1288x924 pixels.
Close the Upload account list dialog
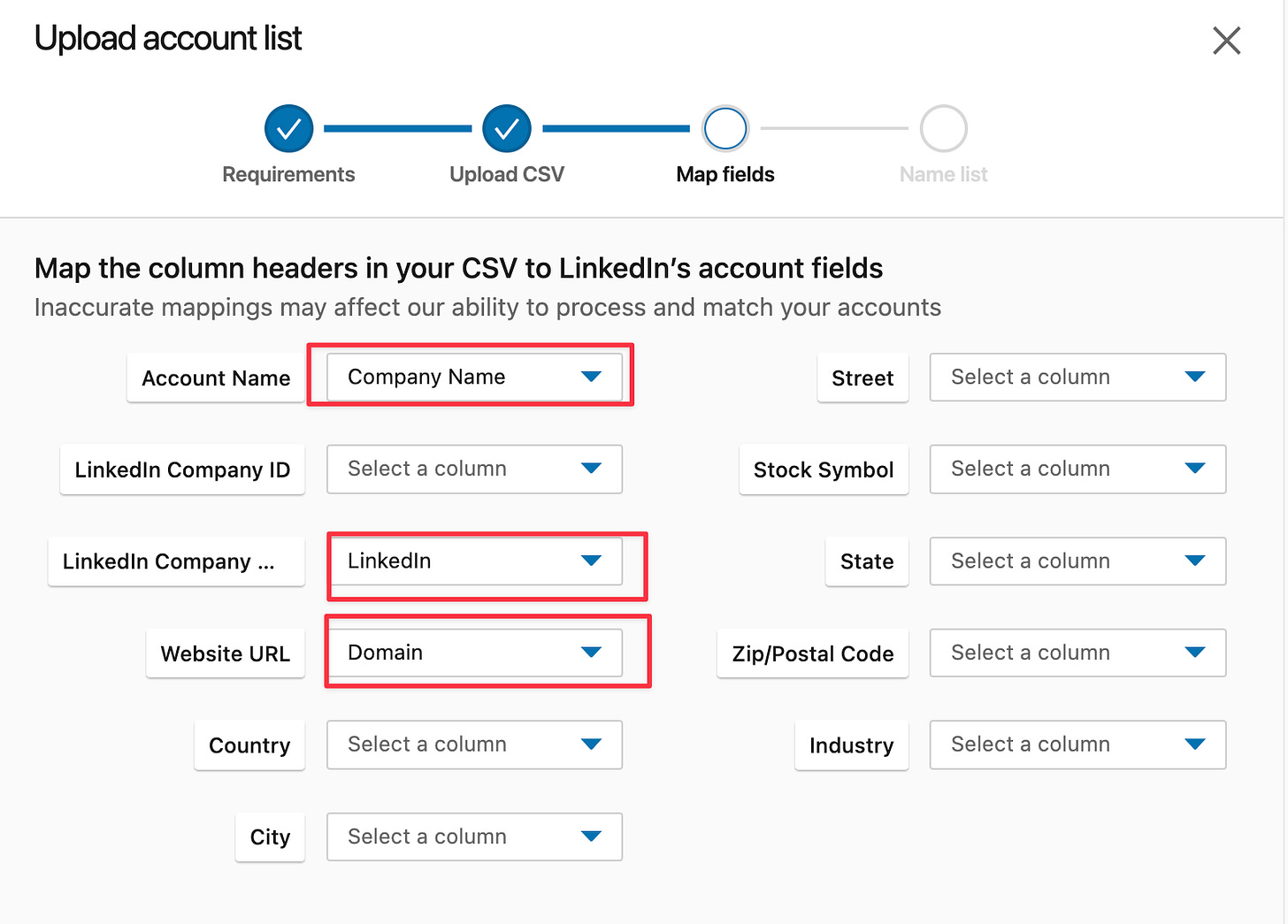coord(1226,41)
